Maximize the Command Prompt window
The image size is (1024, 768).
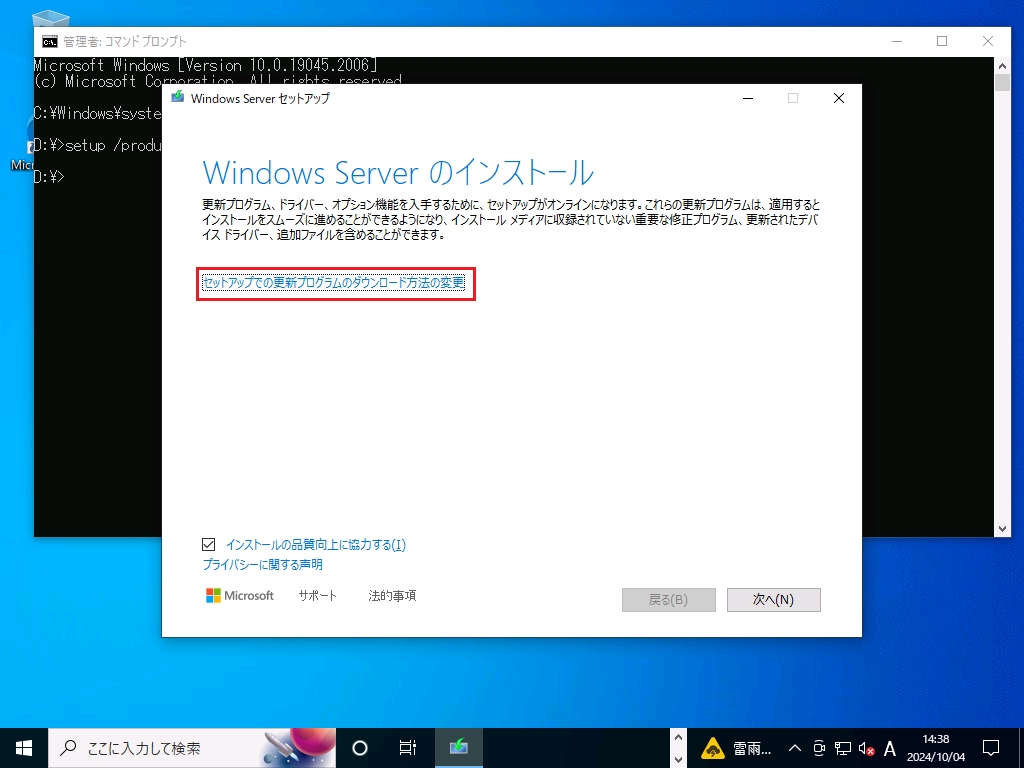(942, 41)
